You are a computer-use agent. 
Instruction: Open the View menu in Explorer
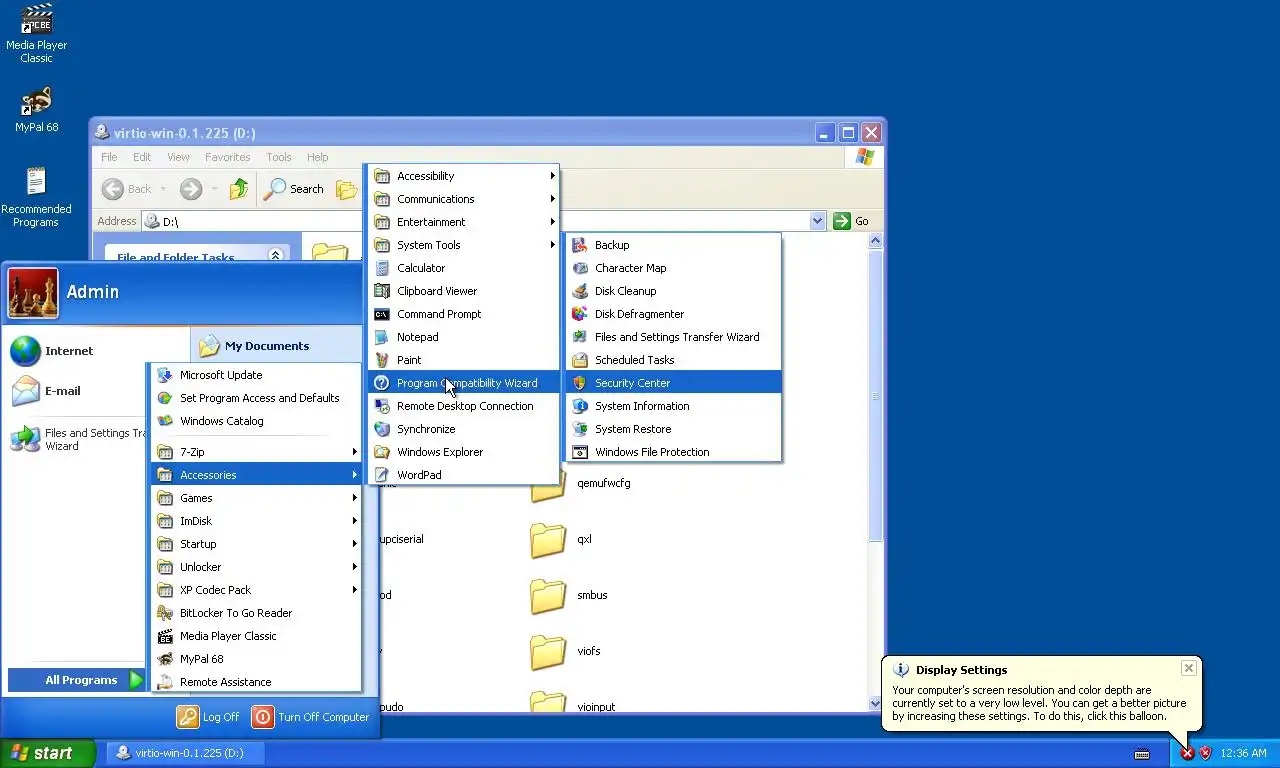point(178,157)
